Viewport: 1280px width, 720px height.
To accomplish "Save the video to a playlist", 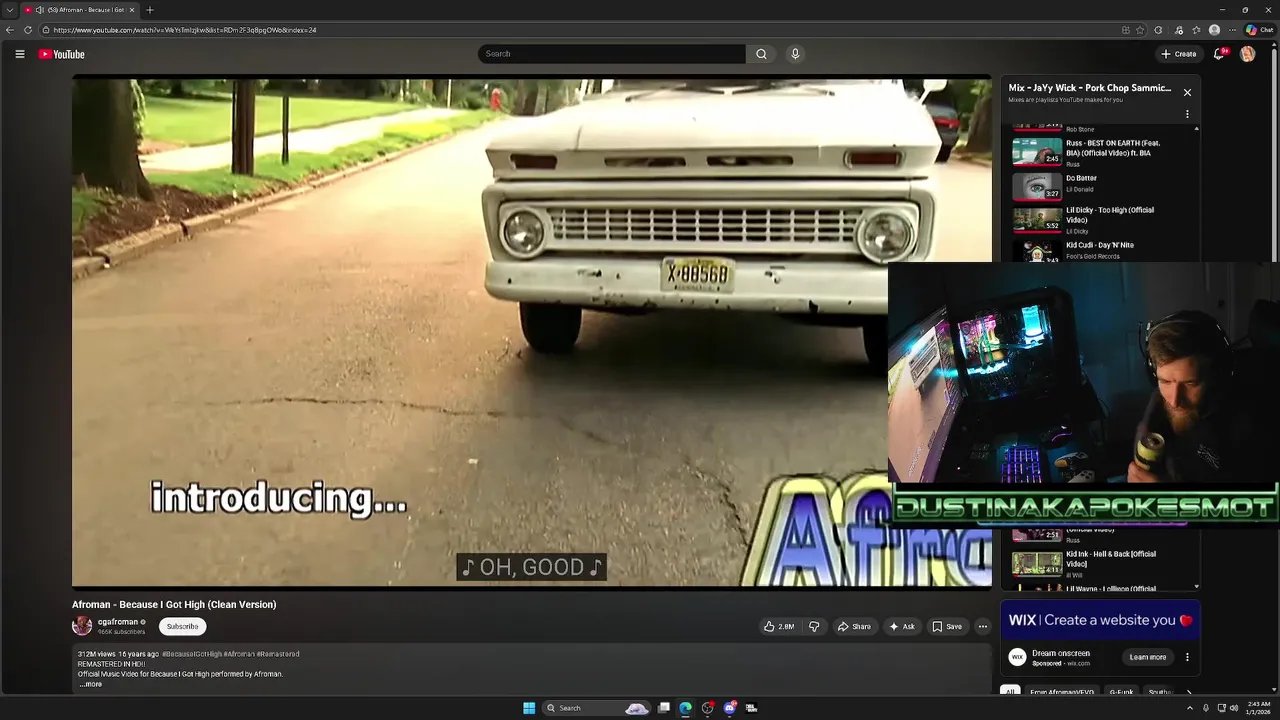I will (x=946, y=626).
